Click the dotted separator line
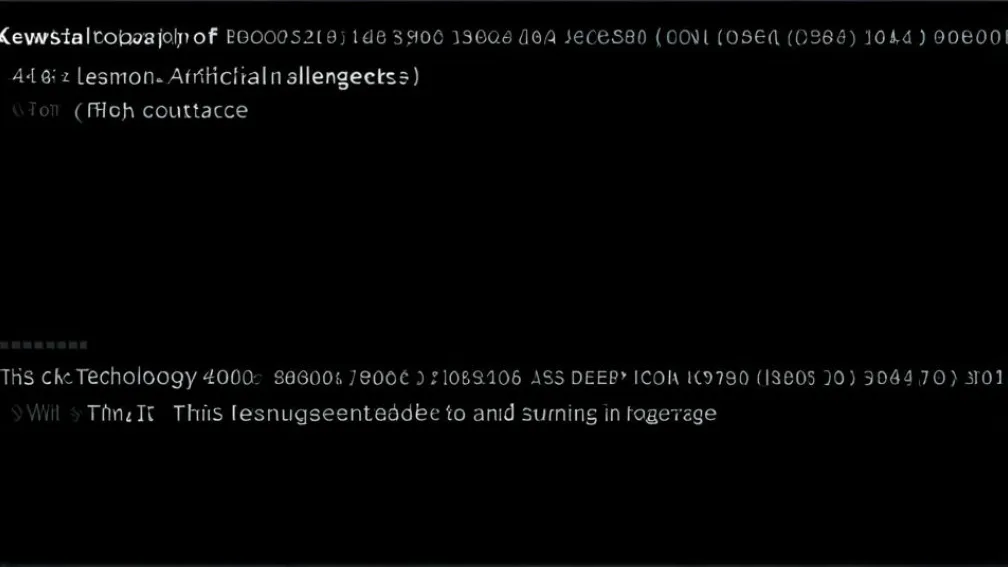This screenshot has height=567, width=1008. (x=44, y=345)
